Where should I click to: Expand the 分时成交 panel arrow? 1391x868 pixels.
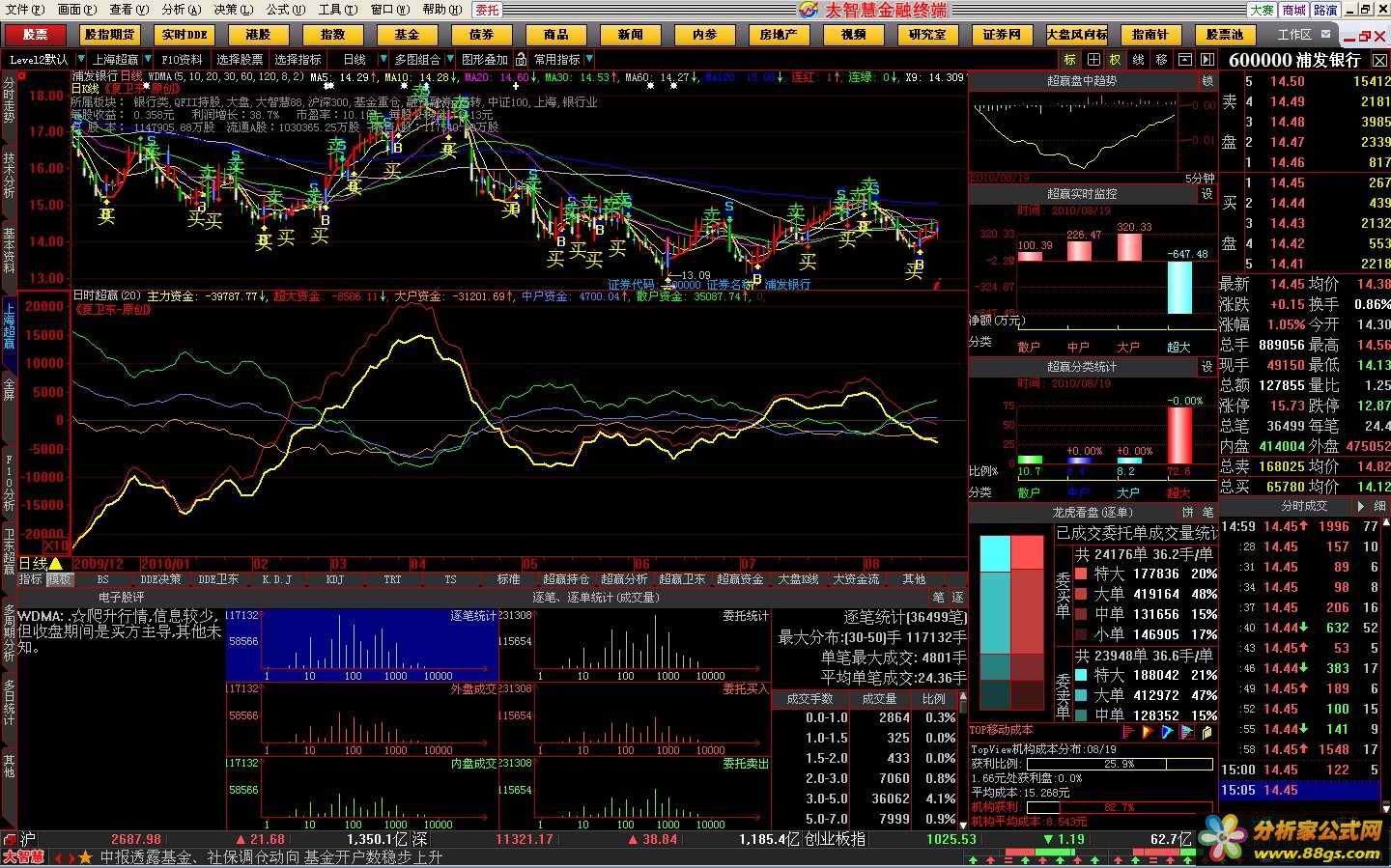[1360, 506]
